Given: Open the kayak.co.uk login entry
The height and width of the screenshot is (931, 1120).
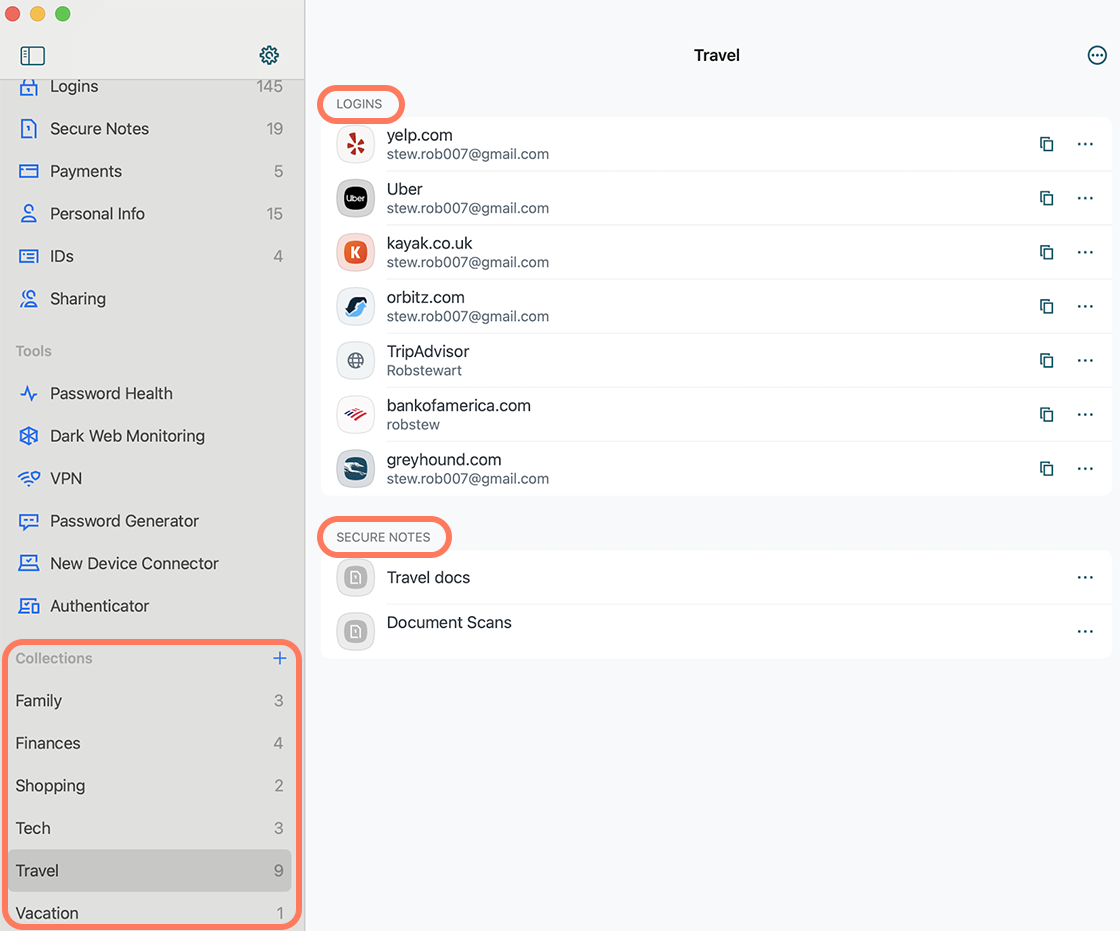Looking at the screenshot, I should 716,252.
